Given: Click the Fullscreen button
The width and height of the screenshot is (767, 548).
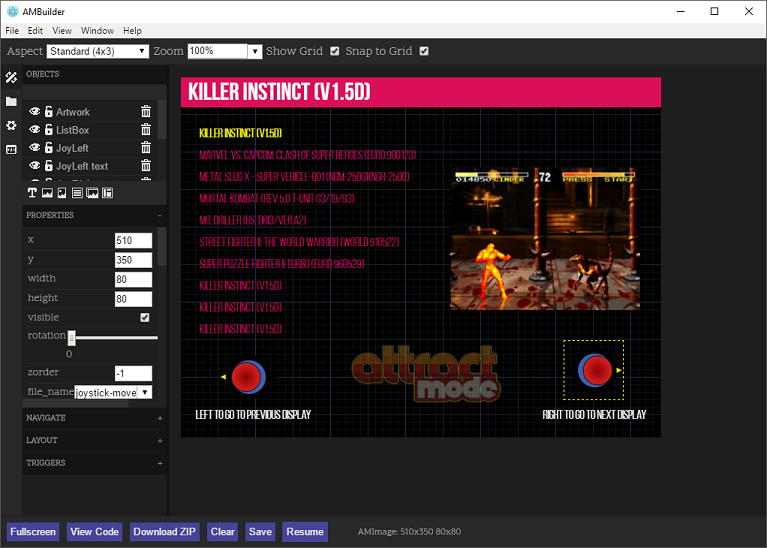Looking at the screenshot, I should pyautogui.click(x=33, y=532).
